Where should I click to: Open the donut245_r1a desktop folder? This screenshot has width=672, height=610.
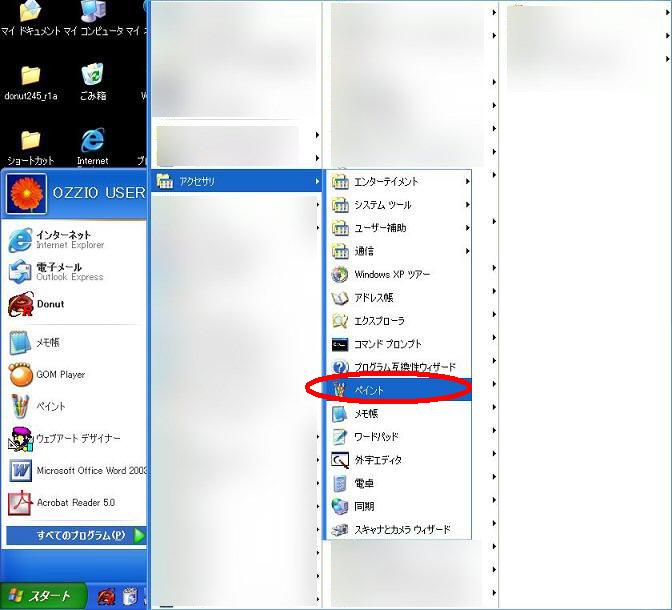(x=31, y=82)
